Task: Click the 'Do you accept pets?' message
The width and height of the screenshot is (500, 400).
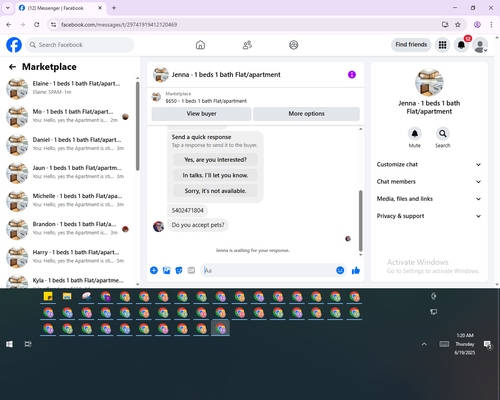Action: tap(198, 225)
